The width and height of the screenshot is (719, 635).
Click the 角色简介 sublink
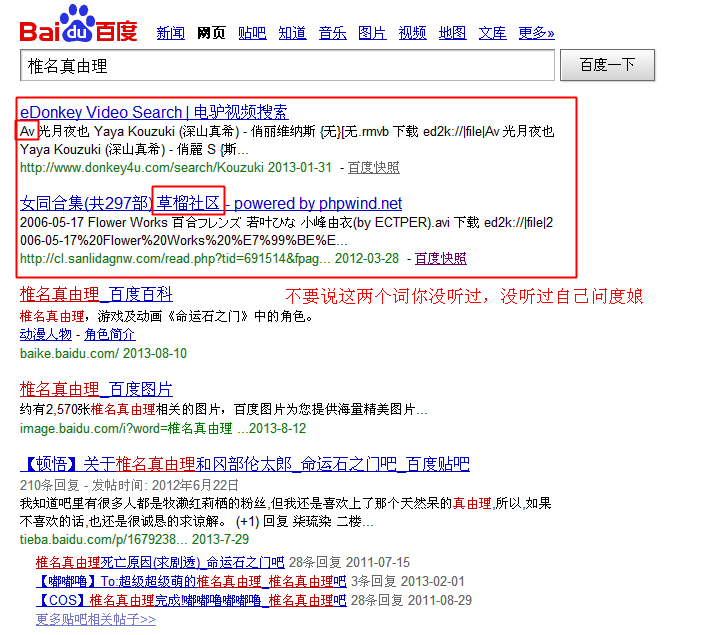point(110,334)
